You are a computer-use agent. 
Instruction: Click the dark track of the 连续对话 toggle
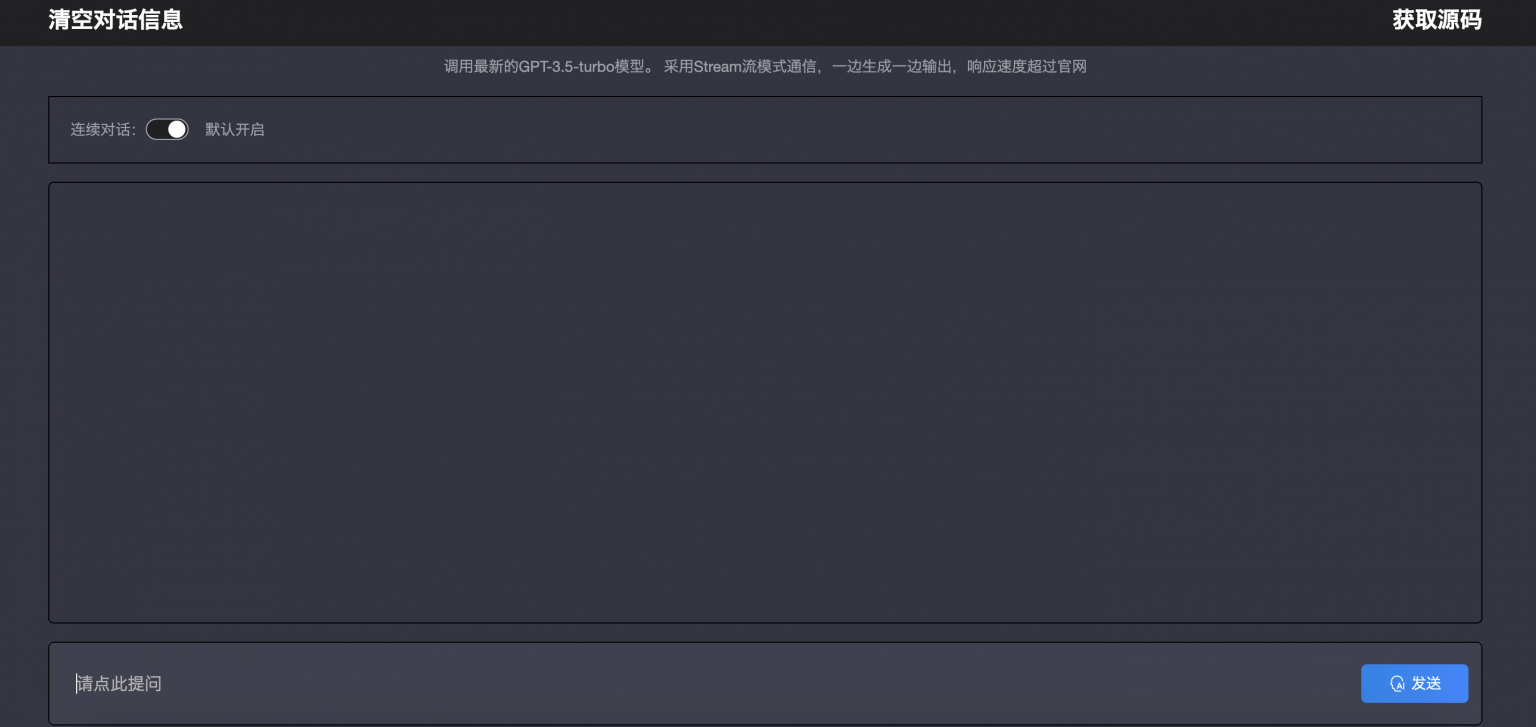pos(156,129)
